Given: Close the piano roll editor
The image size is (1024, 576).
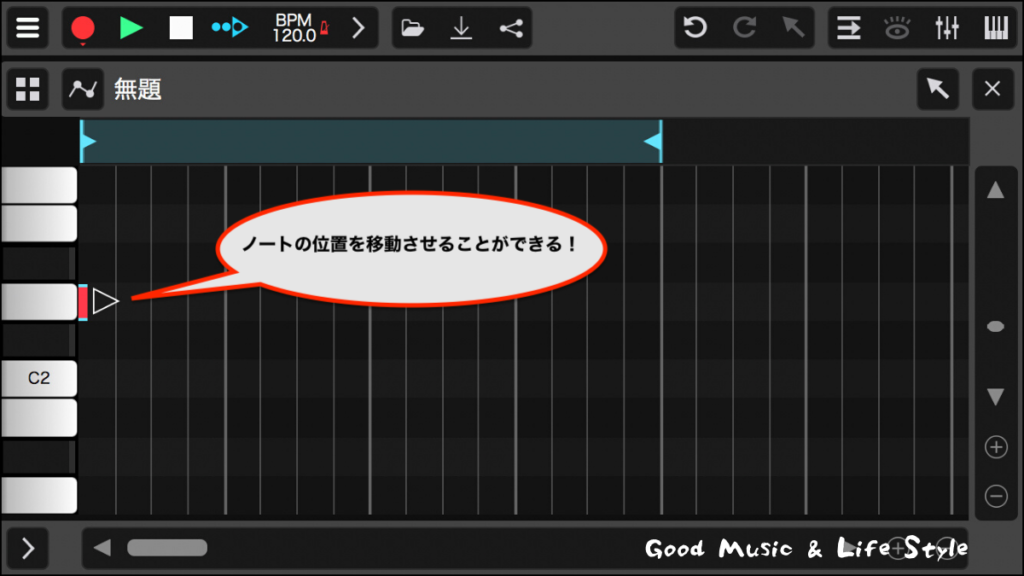Looking at the screenshot, I should click(x=993, y=89).
